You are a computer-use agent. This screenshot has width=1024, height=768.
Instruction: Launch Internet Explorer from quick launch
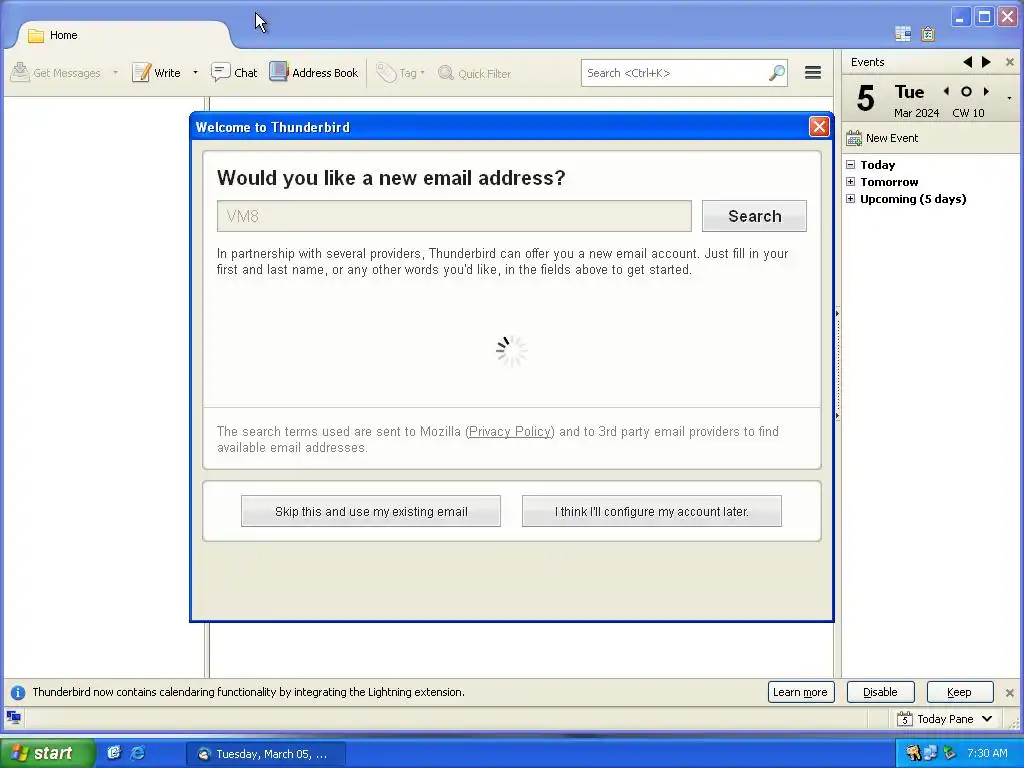pyautogui.click(x=138, y=753)
